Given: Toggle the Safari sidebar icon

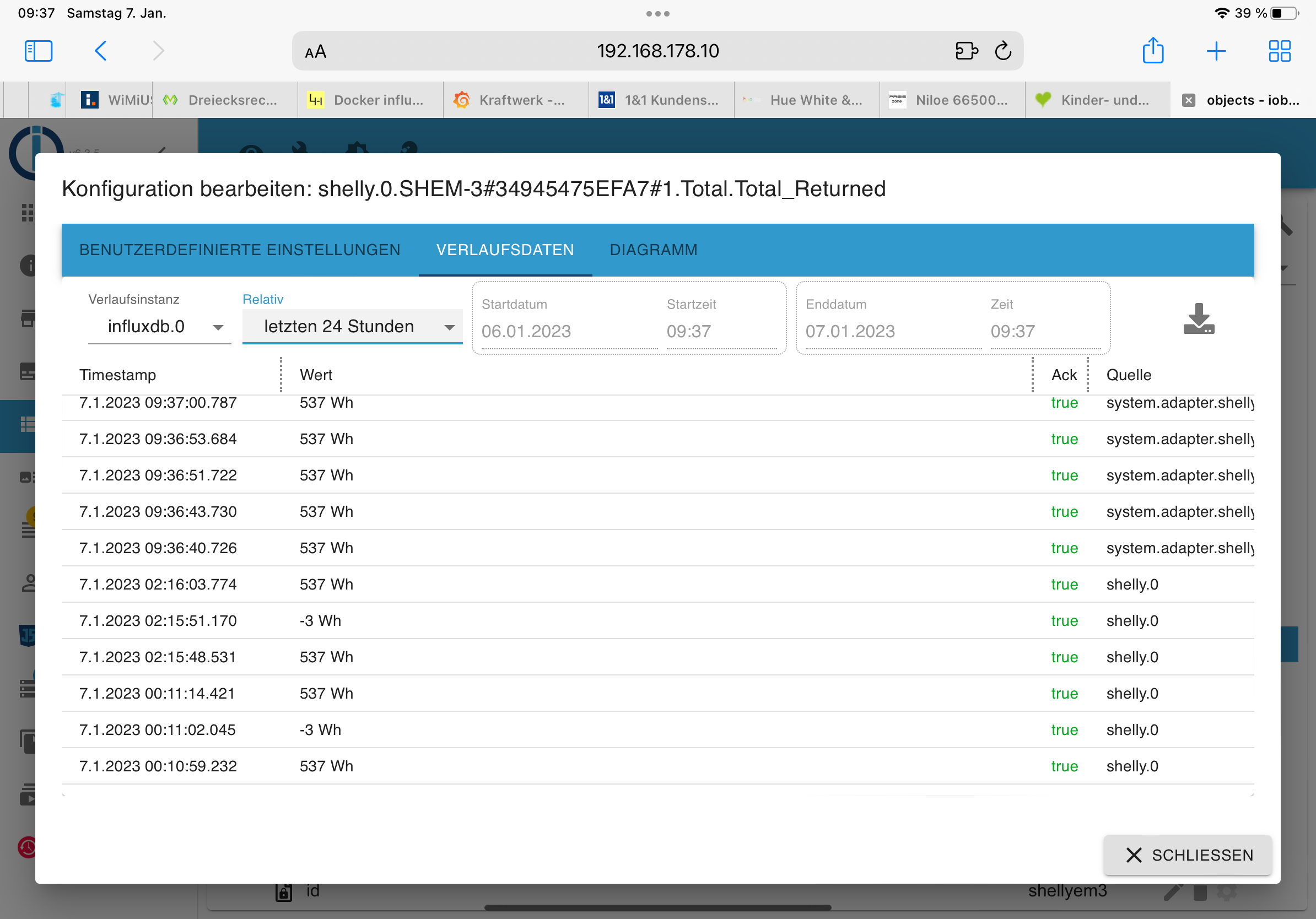Looking at the screenshot, I should click(39, 51).
